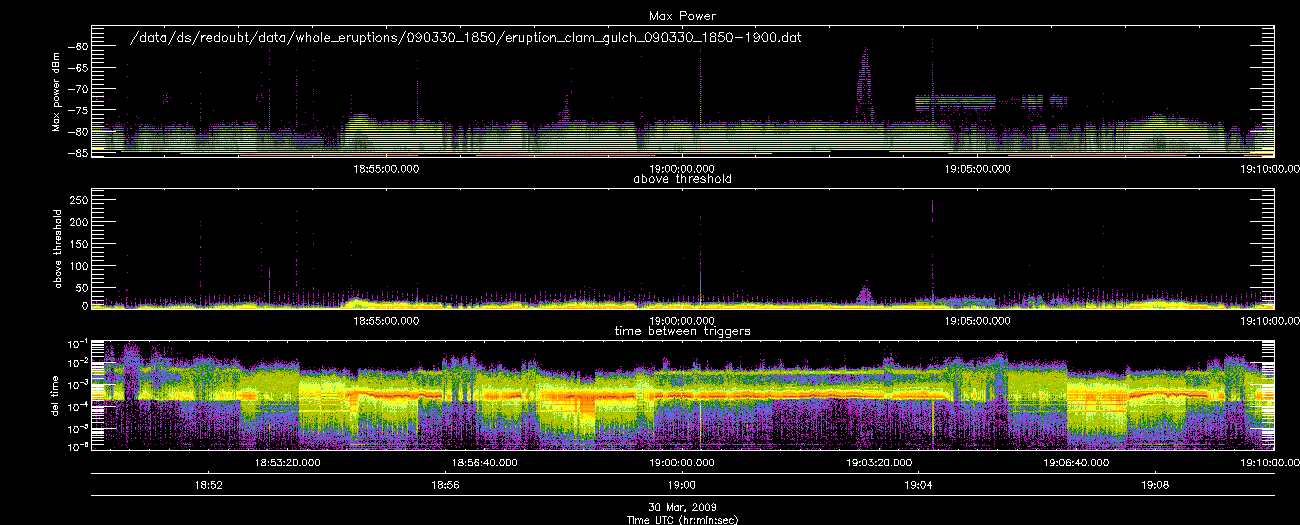Screen dimensions: 1300x525
Task: Click 18:55:00.000 label under the Max Power plot
Action: [388, 169]
